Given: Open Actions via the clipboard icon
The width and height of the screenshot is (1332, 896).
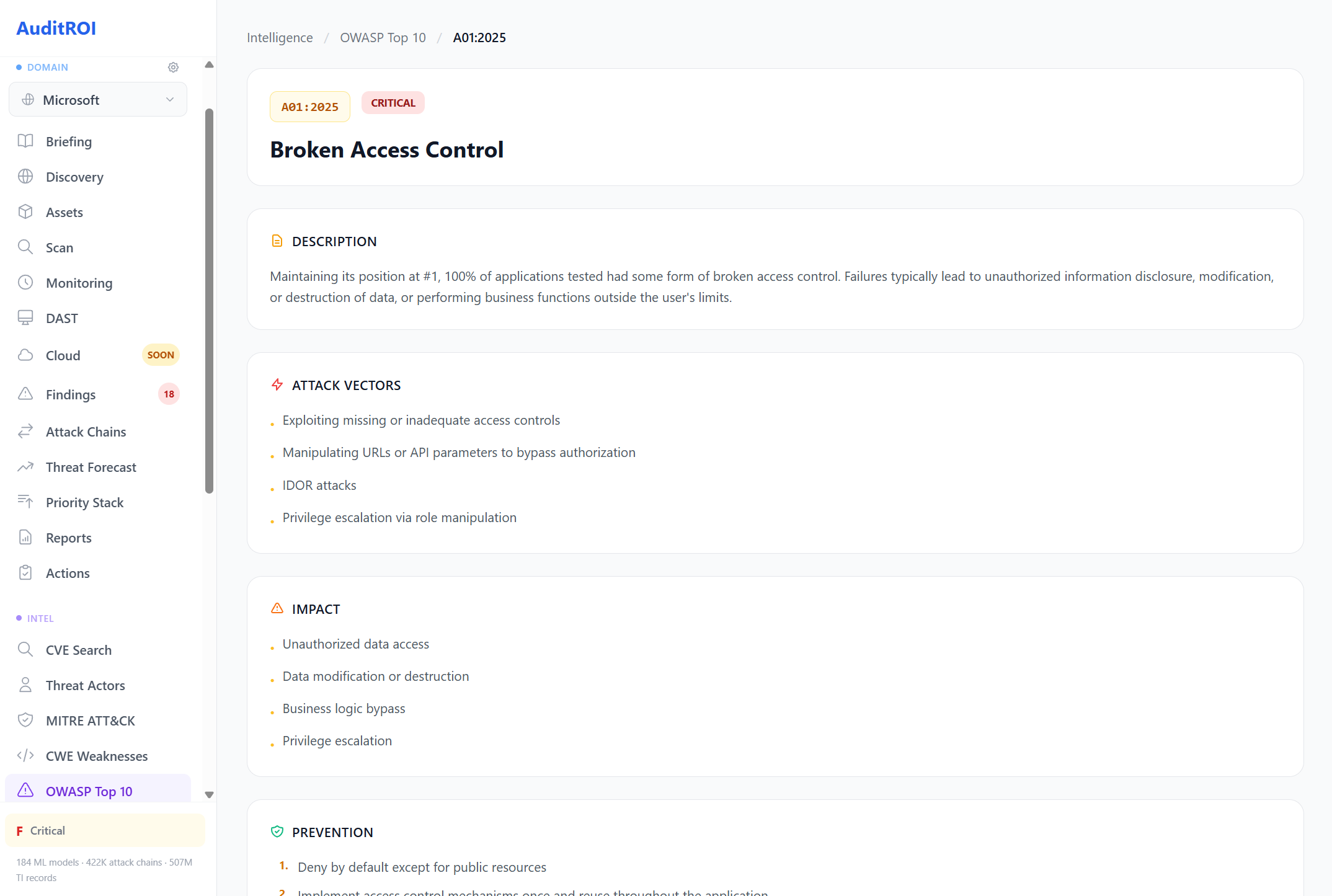Looking at the screenshot, I should tap(25, 572).
